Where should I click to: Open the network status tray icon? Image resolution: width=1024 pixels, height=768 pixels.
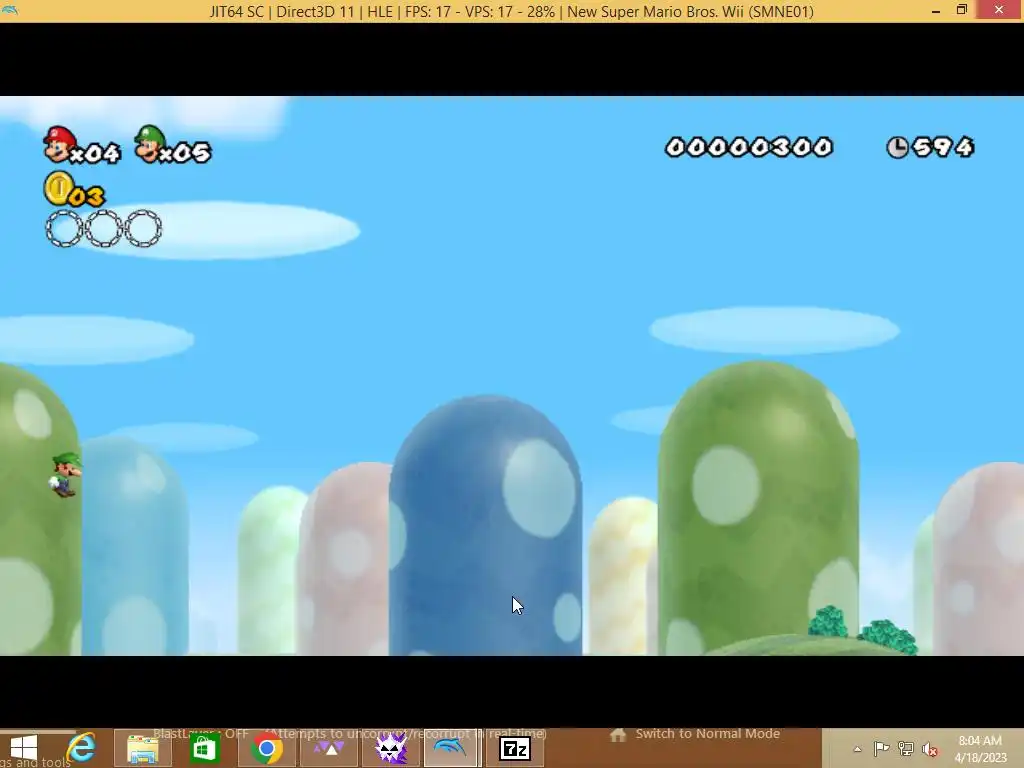pos(906,749)
